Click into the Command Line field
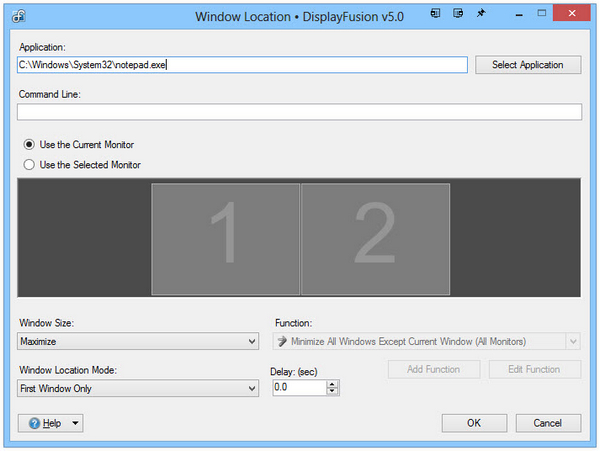 click(x=299, y=112)
